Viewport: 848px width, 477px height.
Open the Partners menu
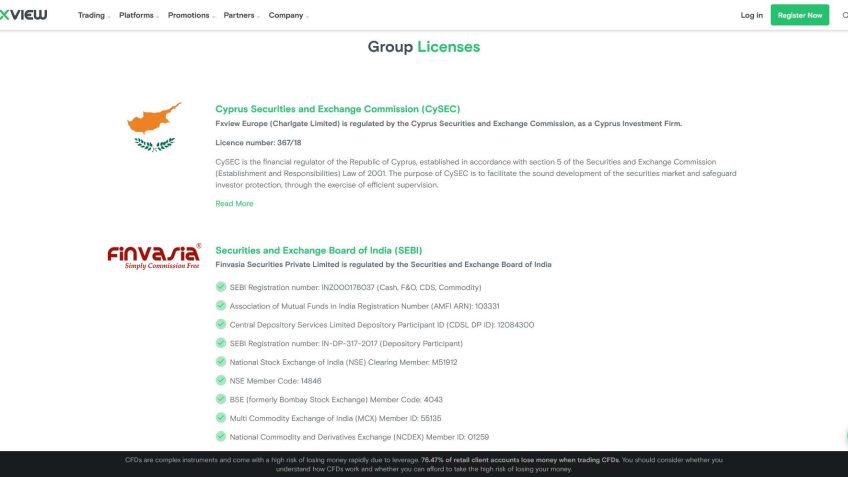pyautogui.click(x=240, y=15)
